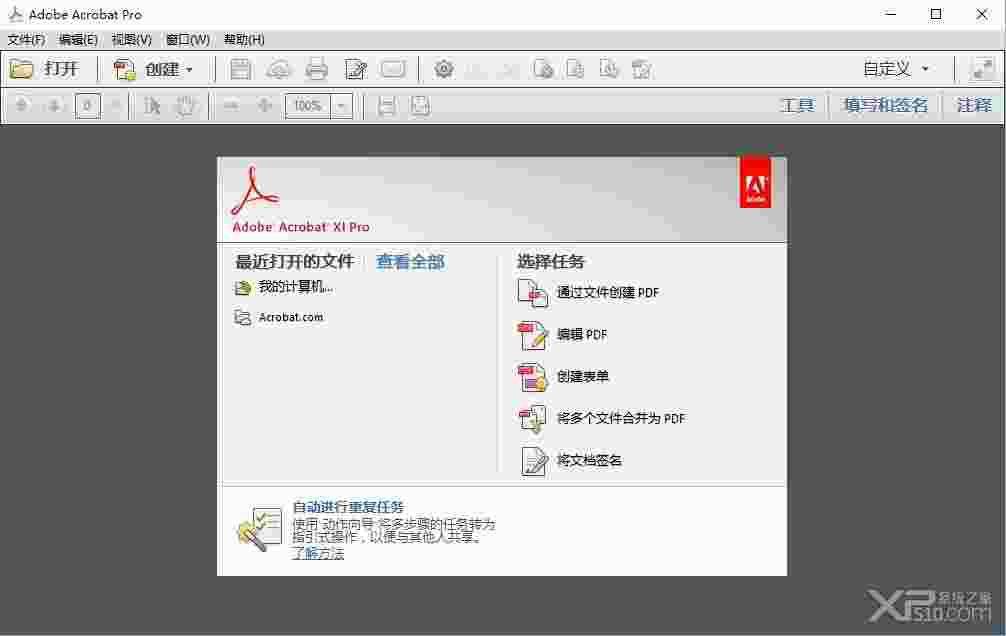Click the Save file toolbar icon
The width and height of the screenshot is (1006, 636).
[241, 69]
